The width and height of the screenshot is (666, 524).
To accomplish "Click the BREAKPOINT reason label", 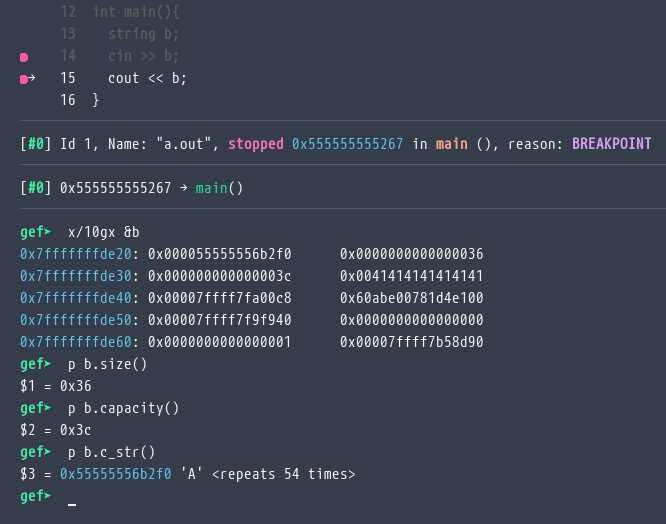I will (x=611, y=144).
